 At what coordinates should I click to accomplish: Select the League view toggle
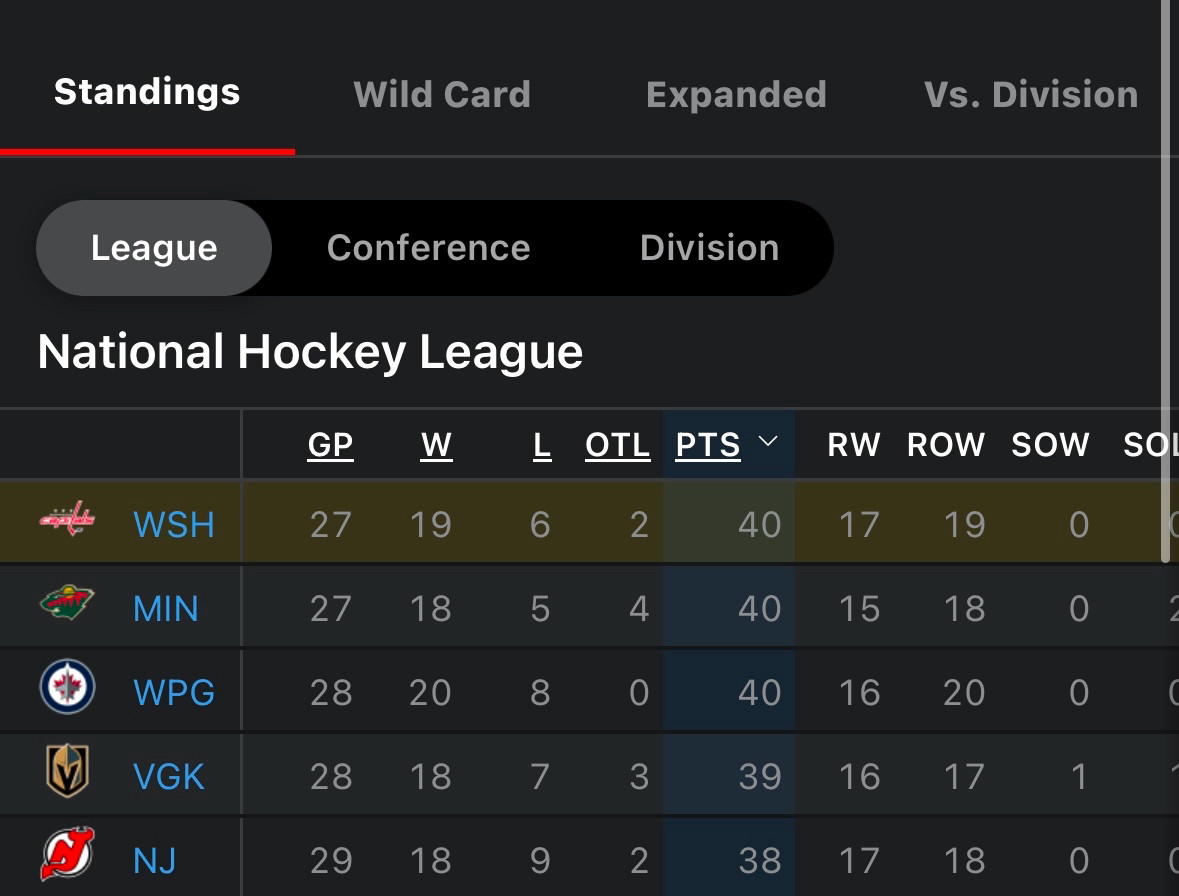point(154,248)
